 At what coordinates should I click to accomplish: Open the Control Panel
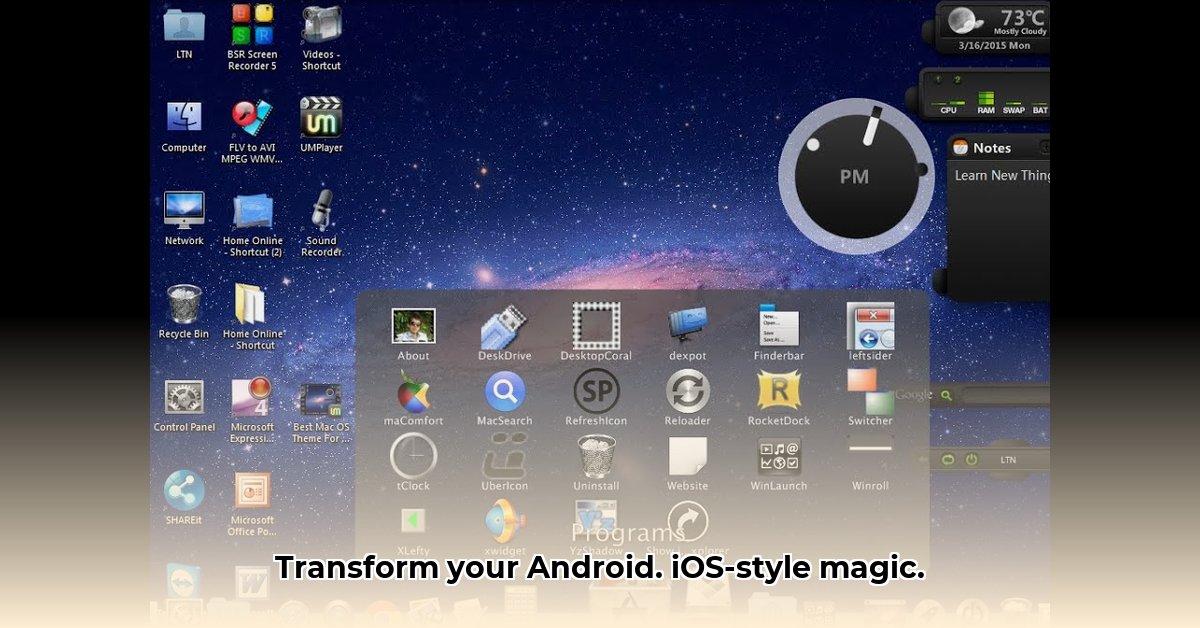coord(183,398)
